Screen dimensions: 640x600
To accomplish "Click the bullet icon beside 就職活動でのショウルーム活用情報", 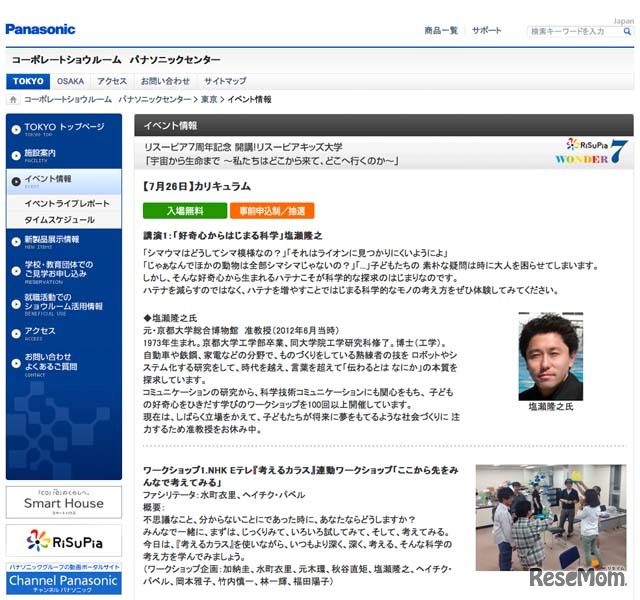I will [16, 304].
